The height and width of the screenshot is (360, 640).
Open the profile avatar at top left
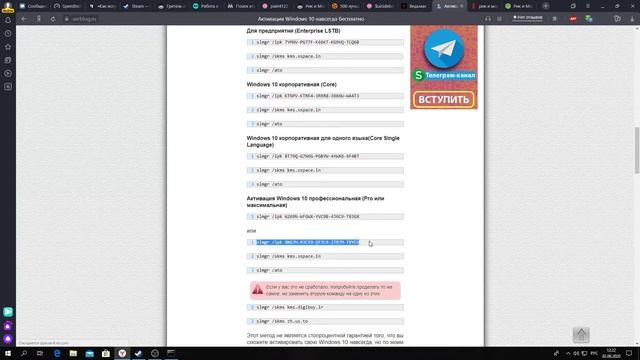pos(8,7)
